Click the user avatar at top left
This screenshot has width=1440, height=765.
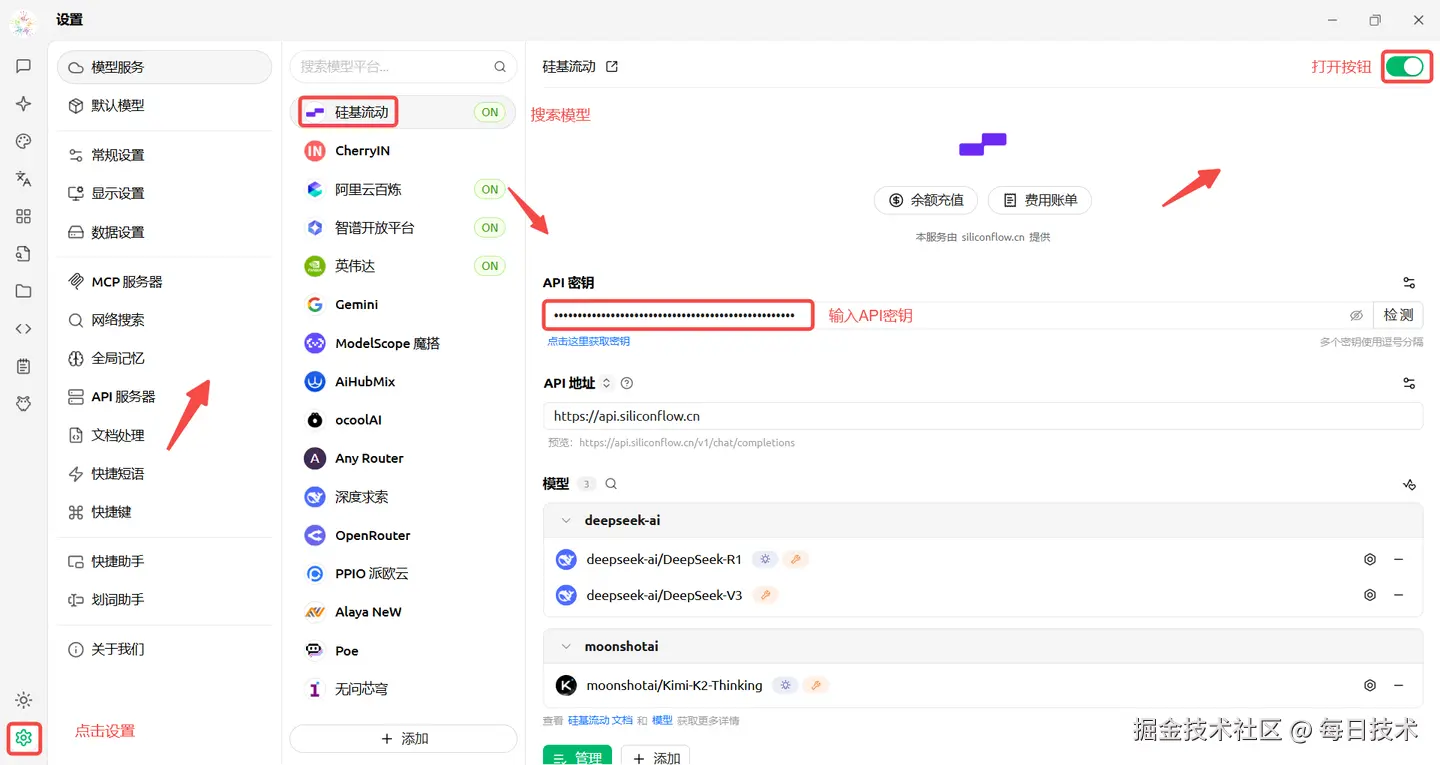(23, 23)
